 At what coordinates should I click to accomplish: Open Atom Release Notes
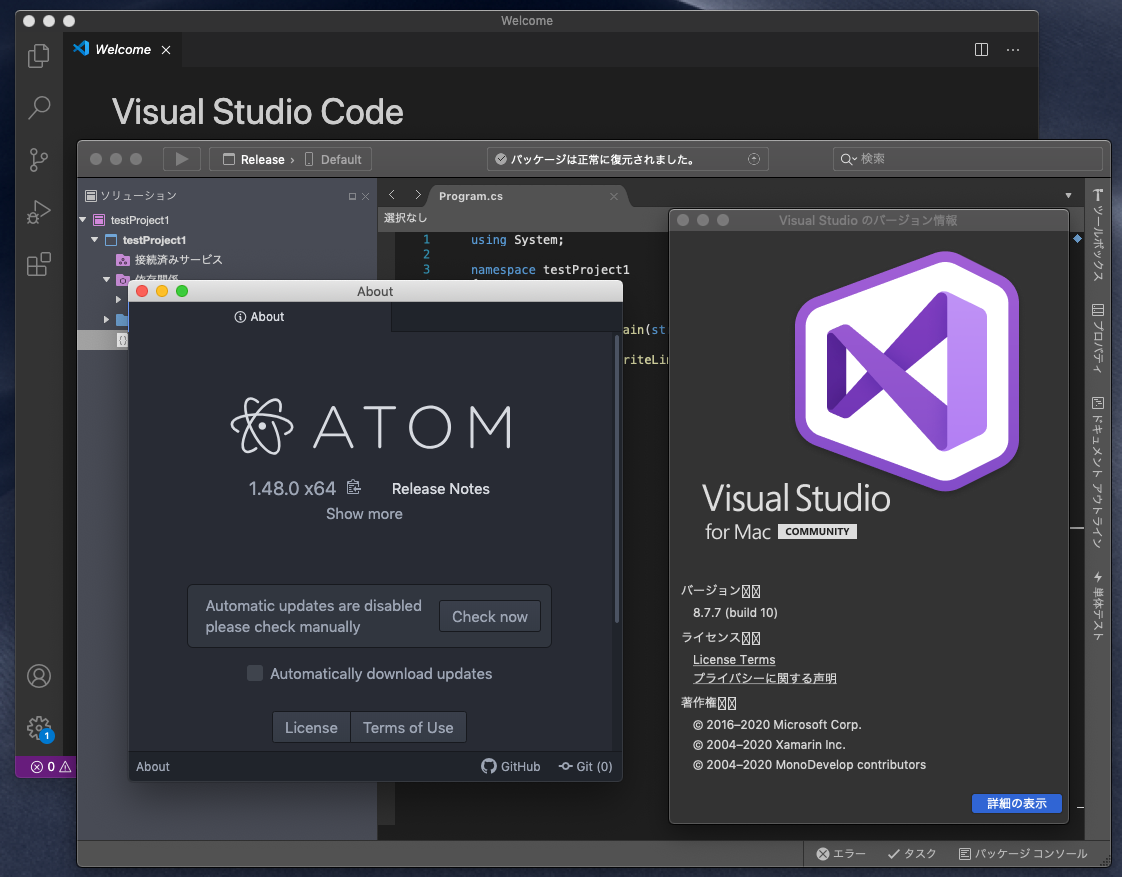tap(441, 489)
